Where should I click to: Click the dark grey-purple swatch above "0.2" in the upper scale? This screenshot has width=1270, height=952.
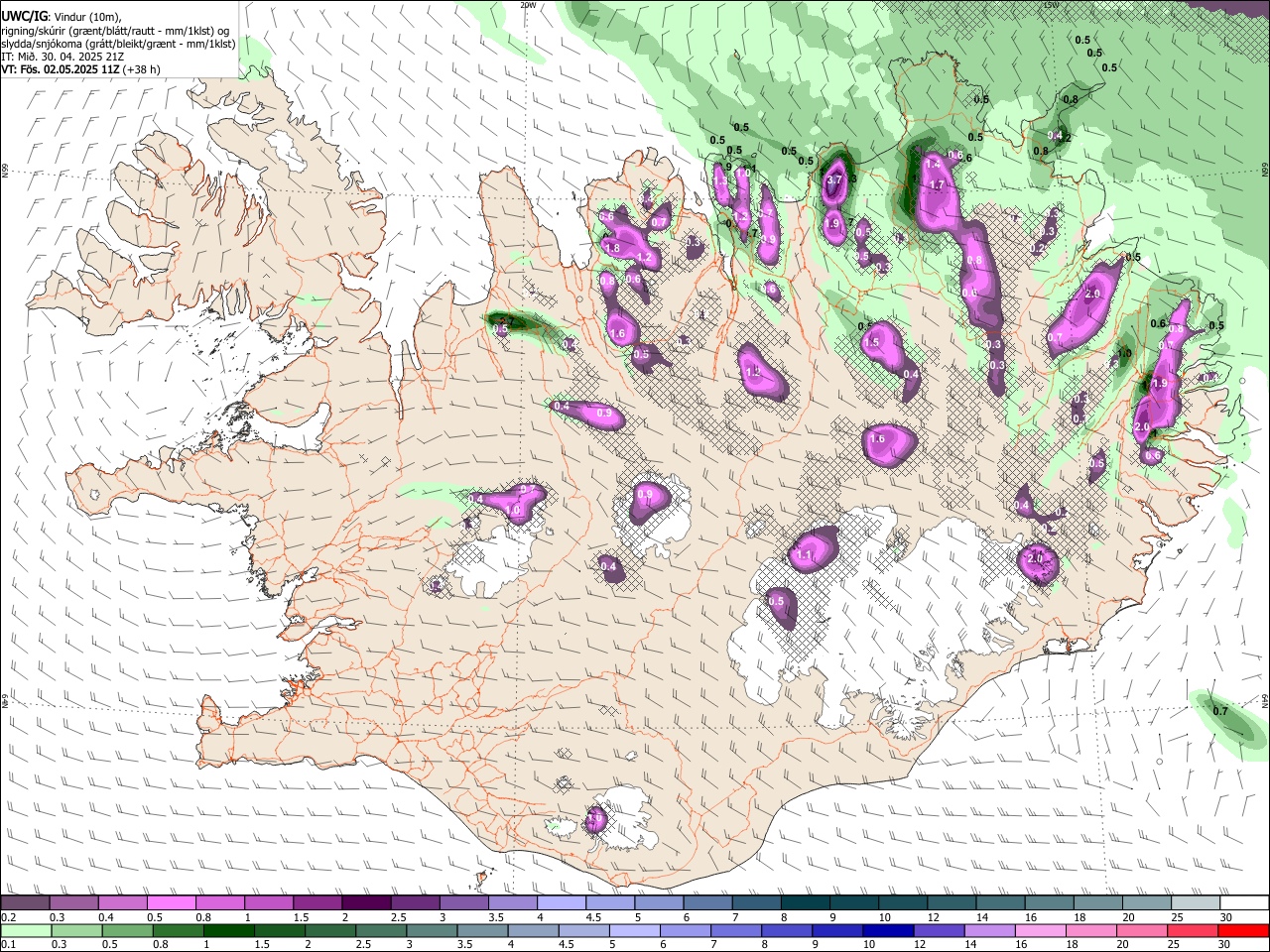pos(25,902)
